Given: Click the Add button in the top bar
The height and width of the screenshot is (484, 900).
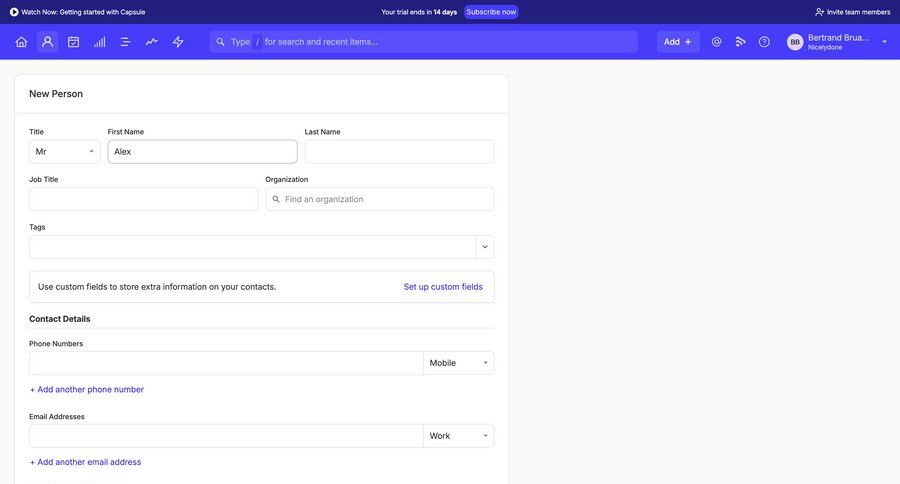Looking at the screenshot, I should pos(678,42).
